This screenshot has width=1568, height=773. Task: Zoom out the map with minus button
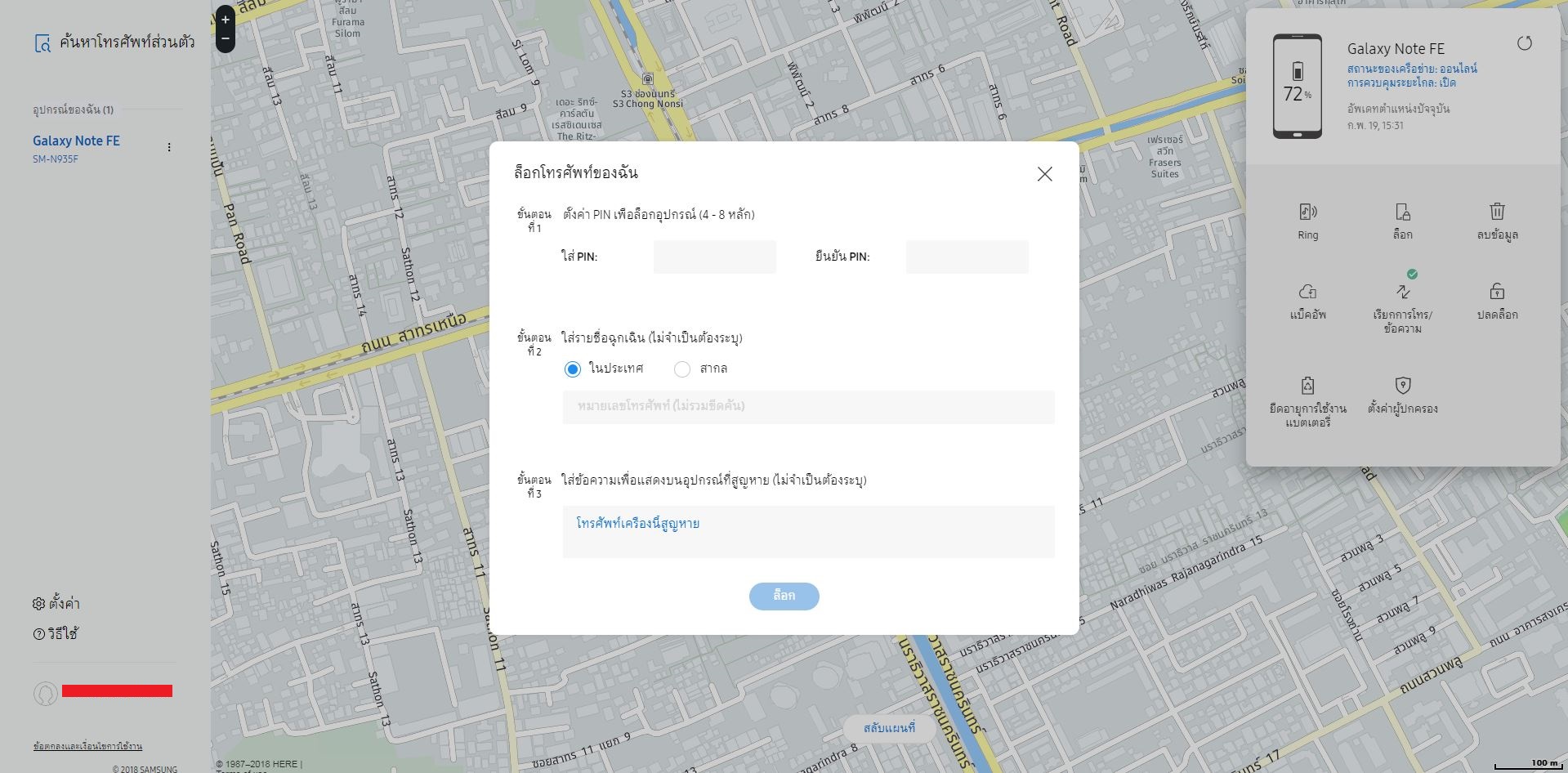(226, 38)
